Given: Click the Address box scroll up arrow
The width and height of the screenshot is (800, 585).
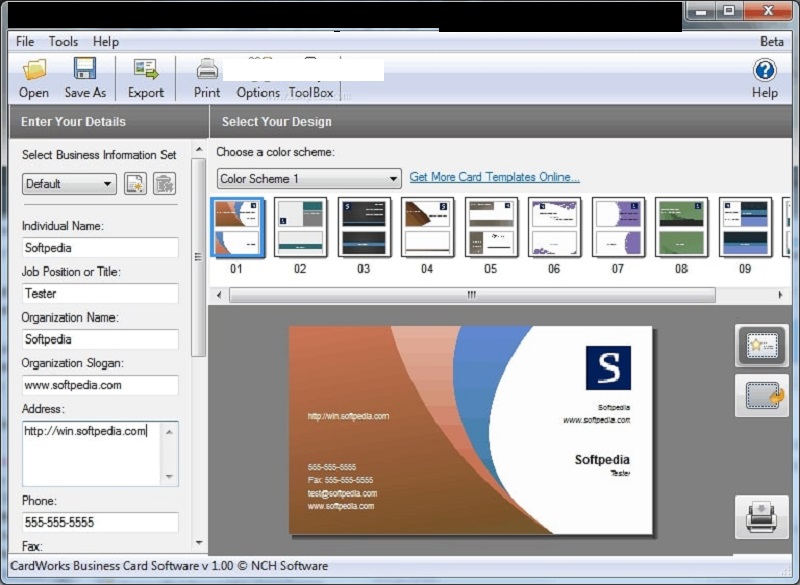Looking at the screenshot, I should pos(169,432).
